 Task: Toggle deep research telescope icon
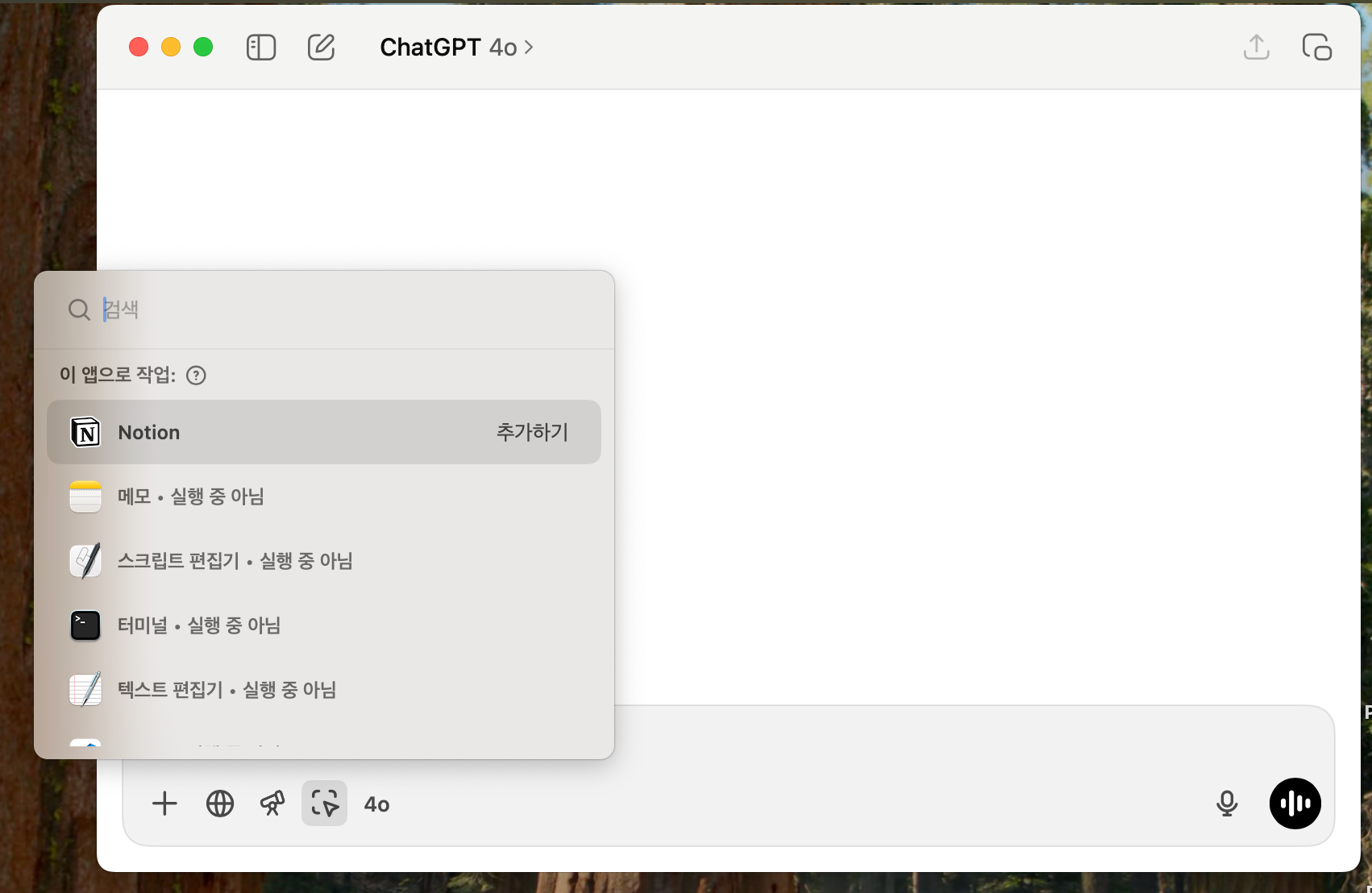[272, 804]
